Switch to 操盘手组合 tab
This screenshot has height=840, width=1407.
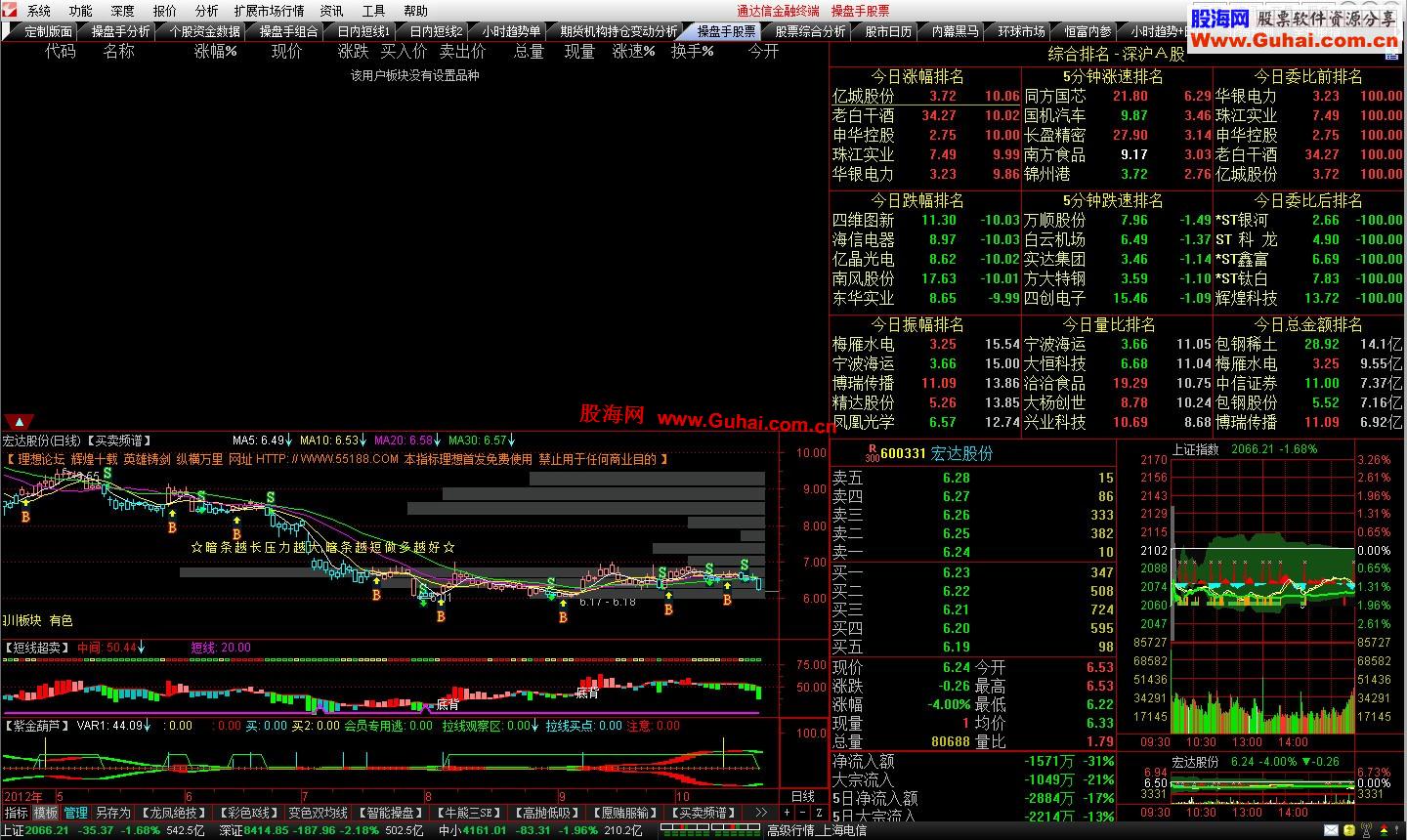coord(288,31)
